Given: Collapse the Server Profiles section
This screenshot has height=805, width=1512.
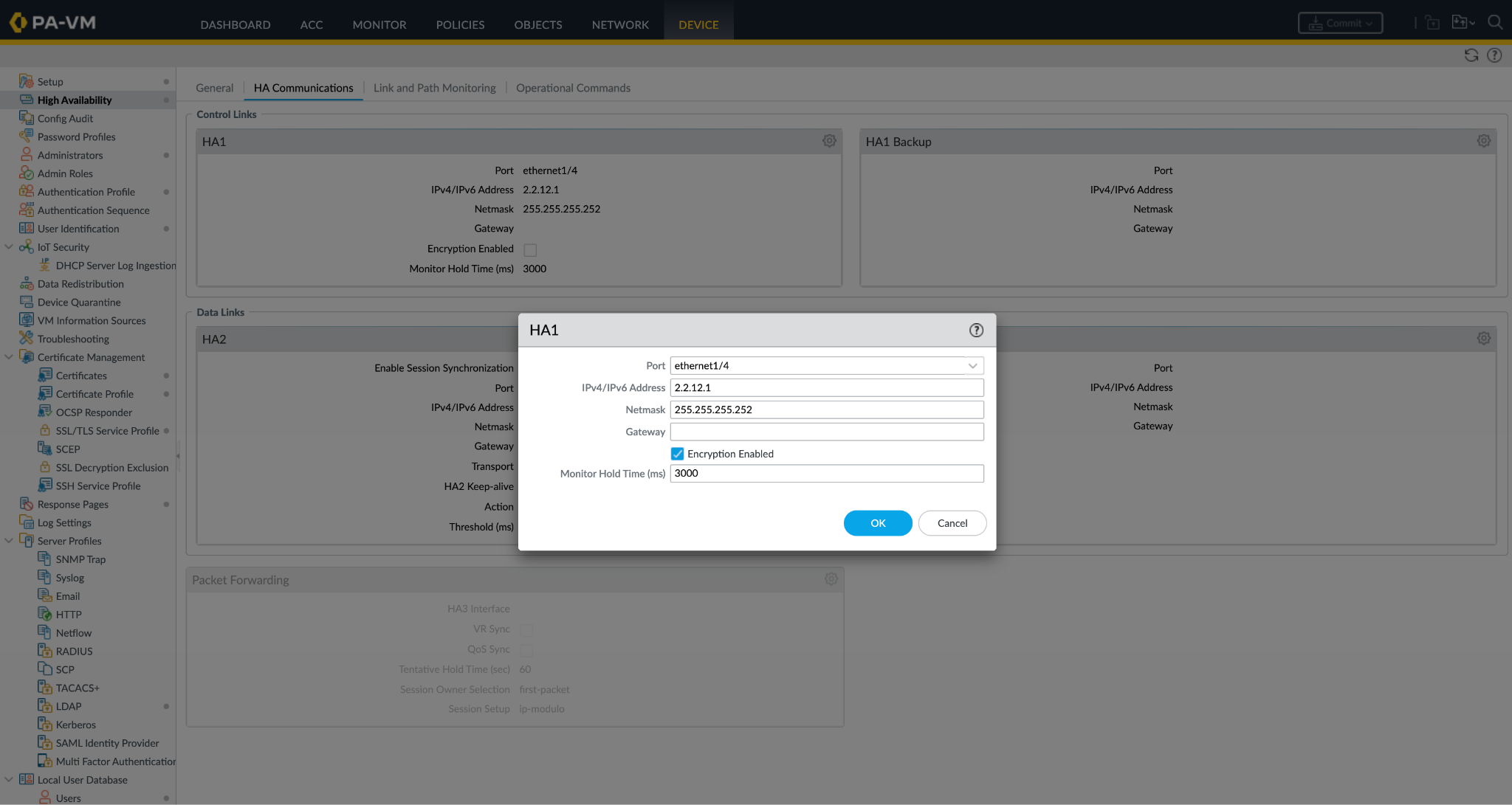Looking at the screenshot, I should 9,541.
